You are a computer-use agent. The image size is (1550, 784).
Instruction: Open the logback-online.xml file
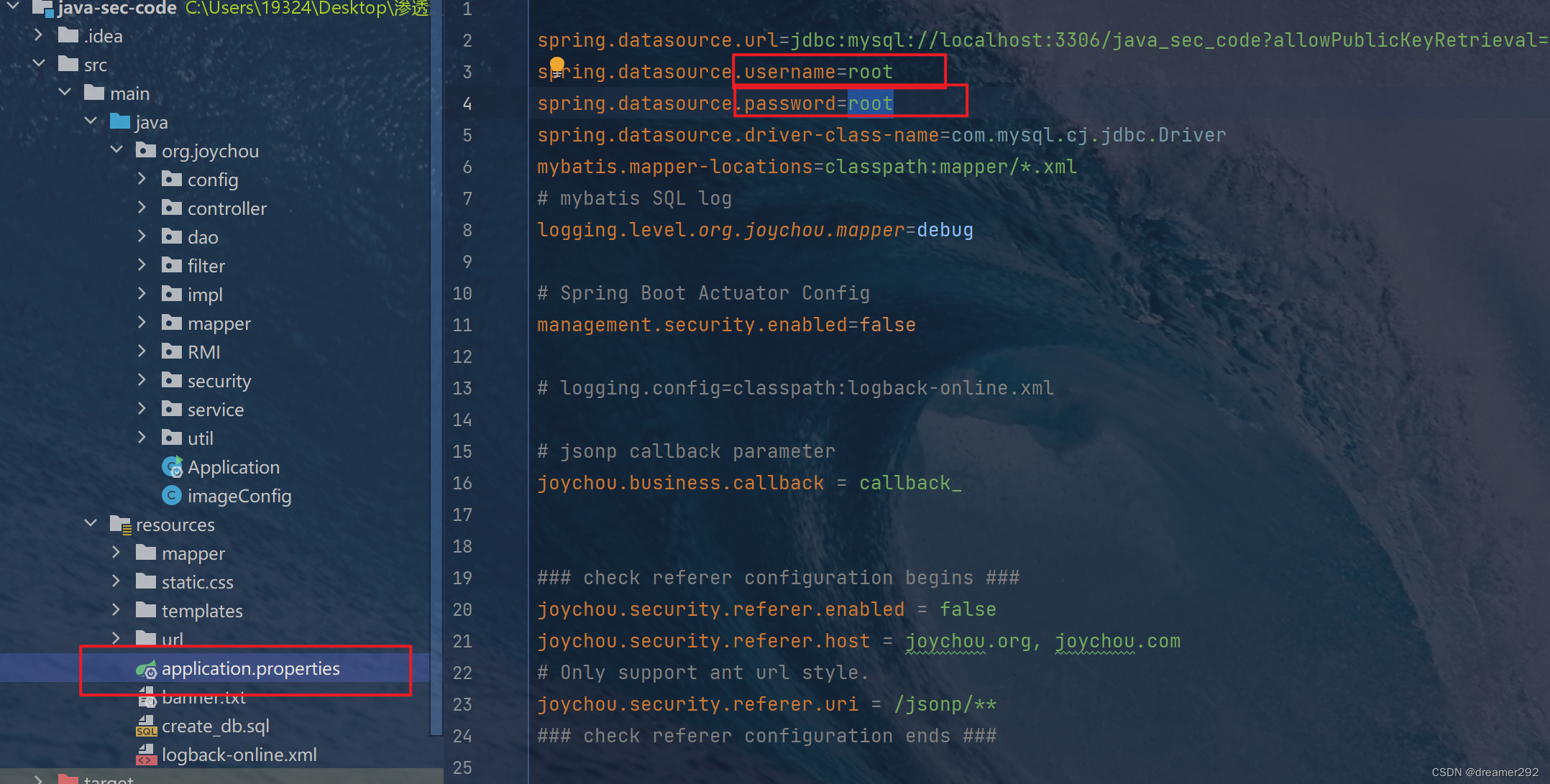click(x=239, y=755)
